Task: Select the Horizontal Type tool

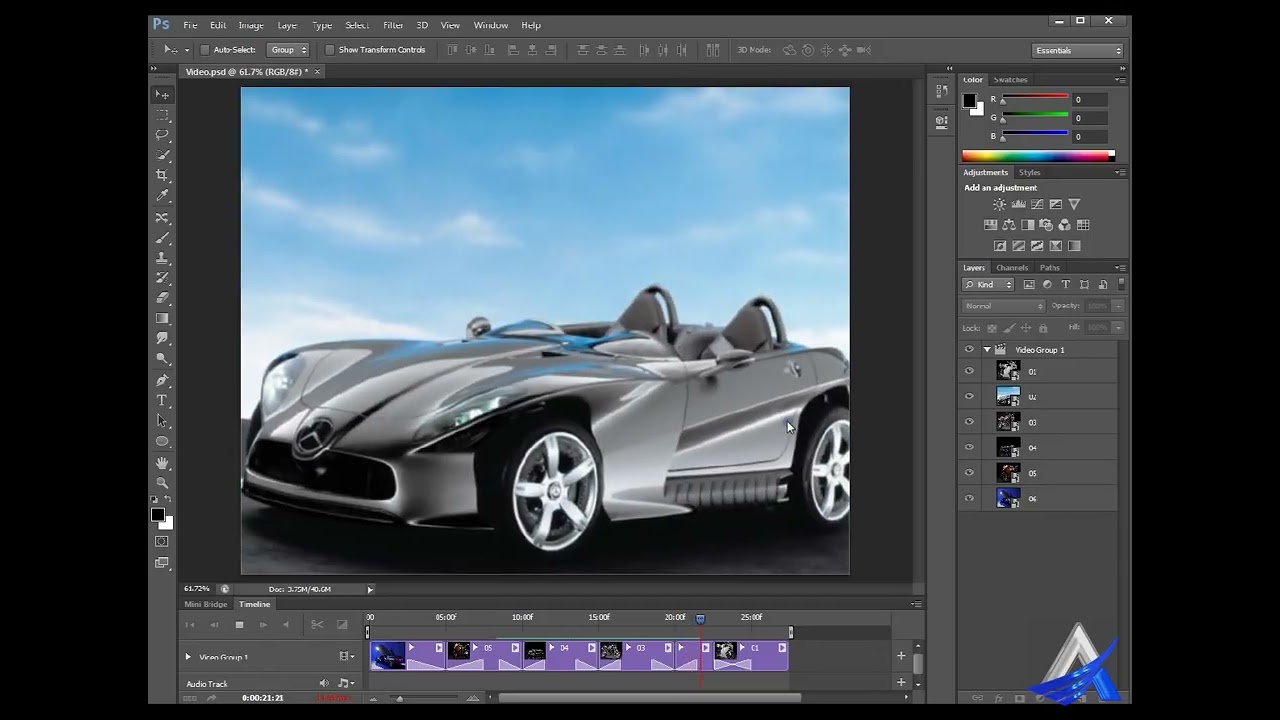Action: 162,400
